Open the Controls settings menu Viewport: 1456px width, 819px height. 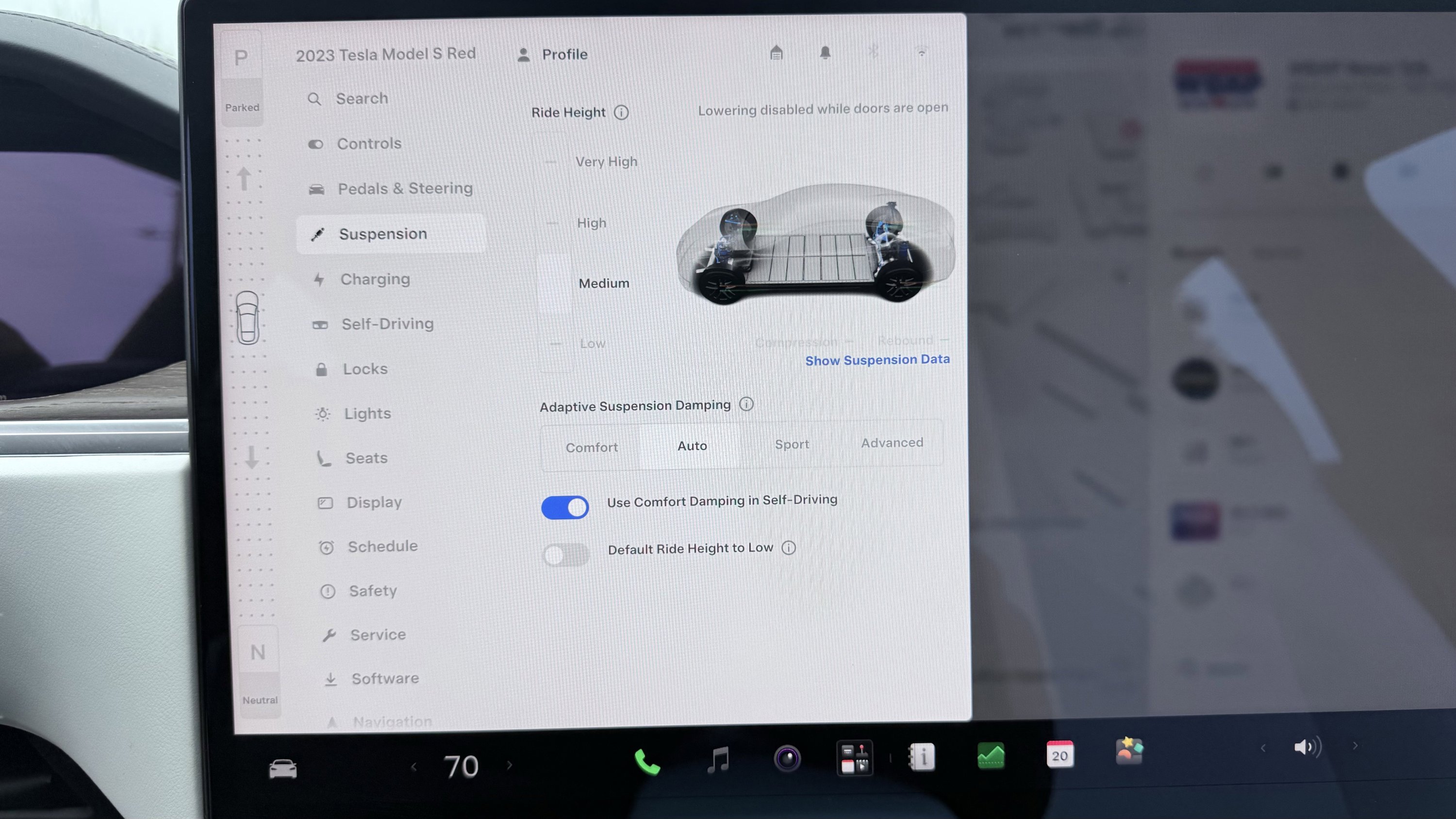(355, 144)
